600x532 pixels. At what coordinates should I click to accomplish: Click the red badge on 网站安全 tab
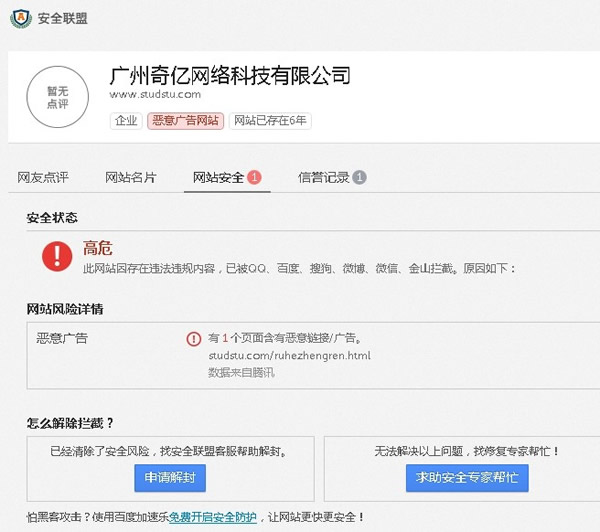(x=254, y=178)
